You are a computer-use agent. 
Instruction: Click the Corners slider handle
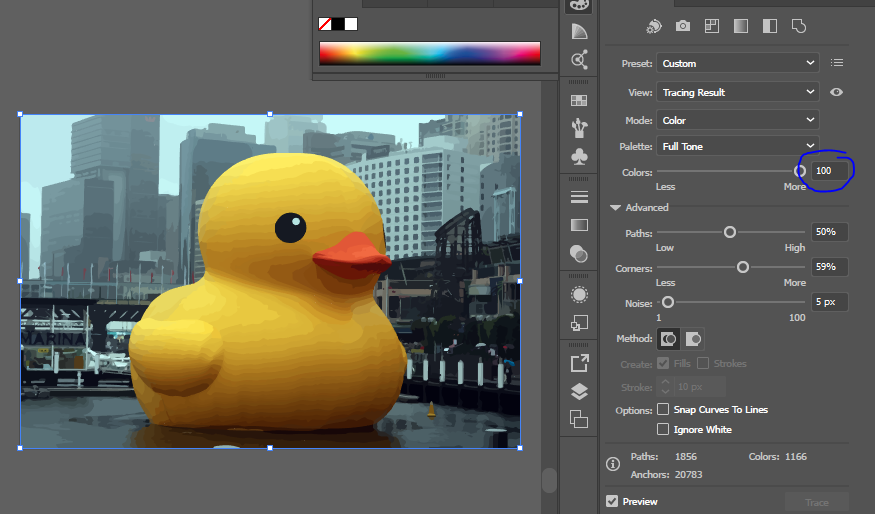coord(743,267)
